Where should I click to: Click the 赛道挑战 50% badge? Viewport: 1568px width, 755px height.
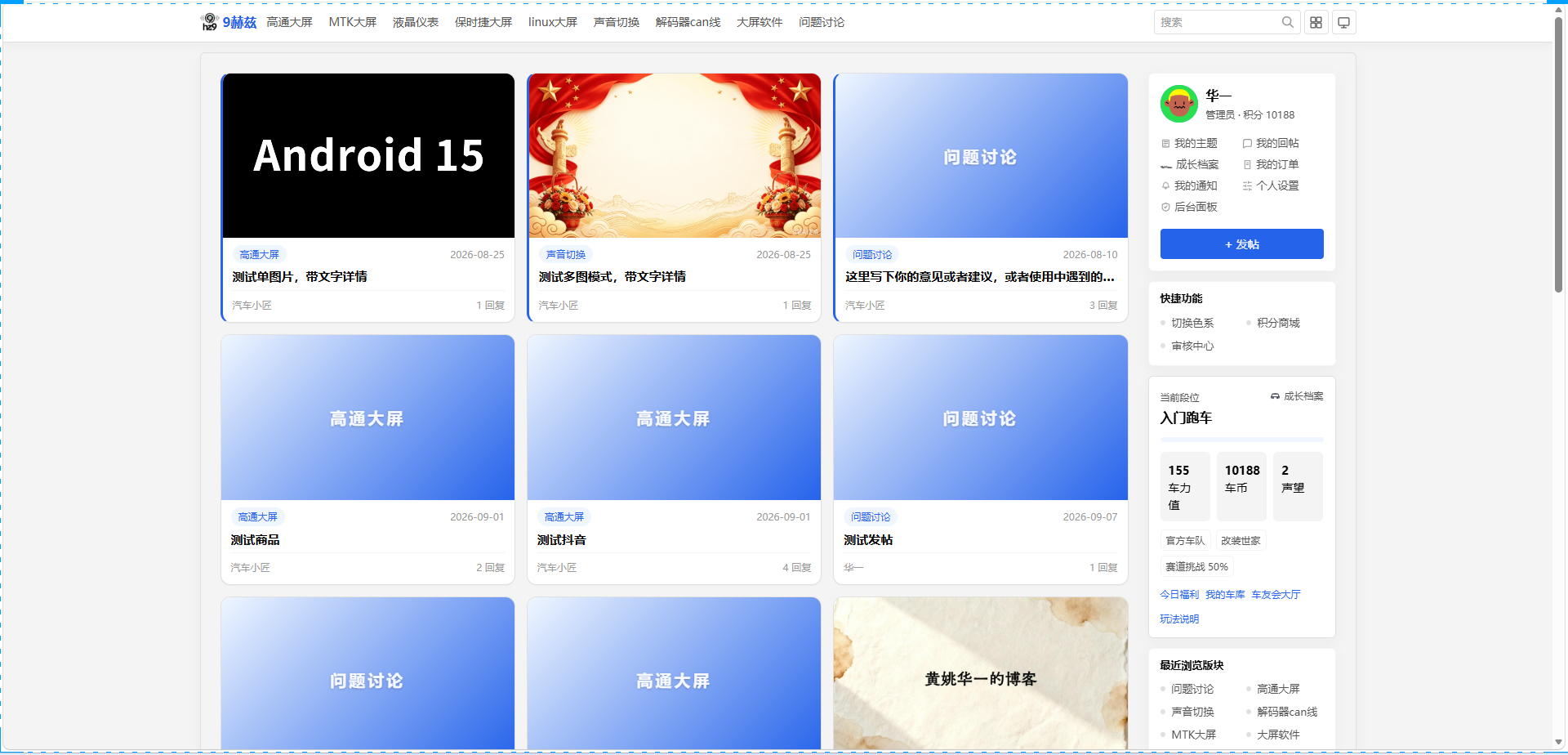click(1196, 566)
